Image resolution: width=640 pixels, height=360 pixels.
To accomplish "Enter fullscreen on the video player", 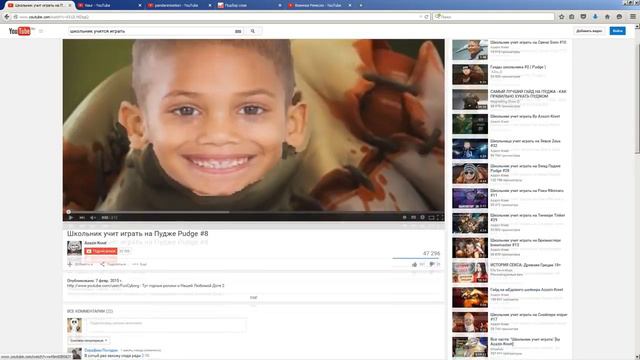I will 440,218.
